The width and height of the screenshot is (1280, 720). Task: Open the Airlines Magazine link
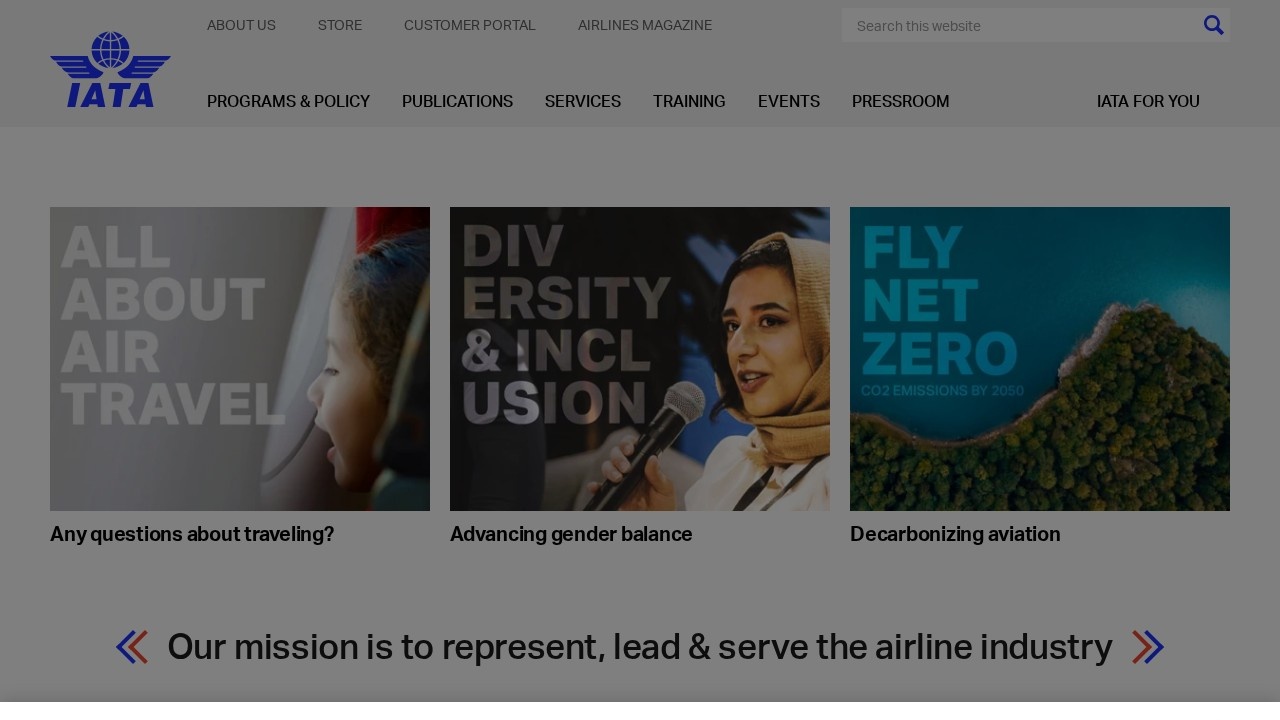[x=645, y=25]
